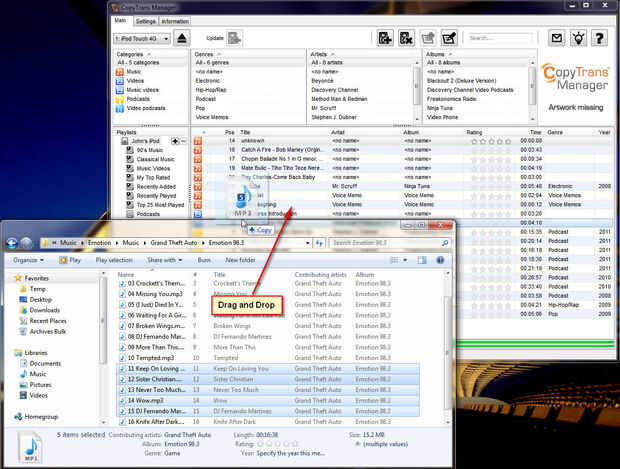The image size is (620, 469).
Task: Click the Explorer refresh button beside address bar
Action: pyautogui.click(x=319, y=243)
